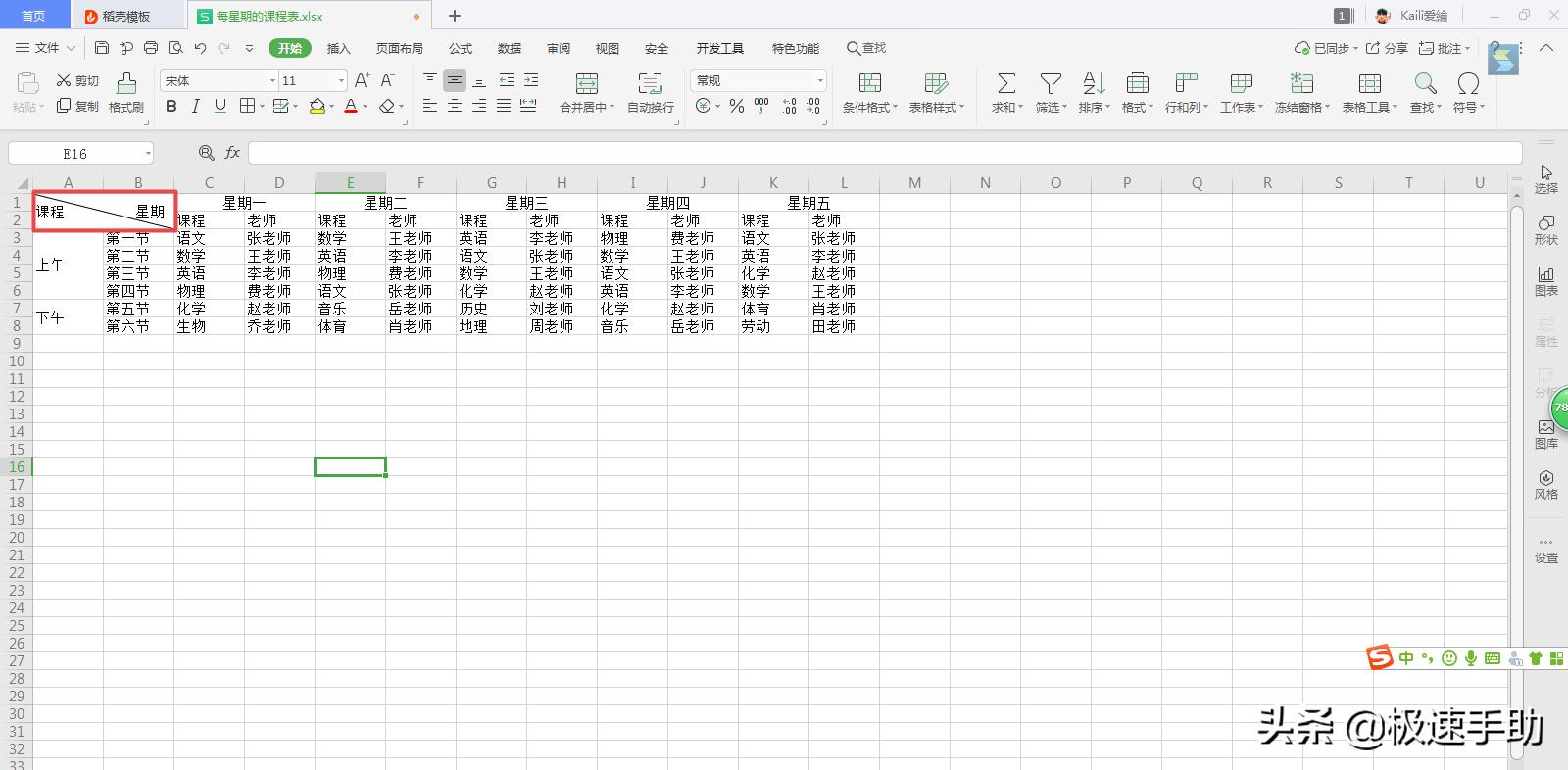Click the Undo arrow icon
1568x770 pixels.
click(x=200, y=48)
